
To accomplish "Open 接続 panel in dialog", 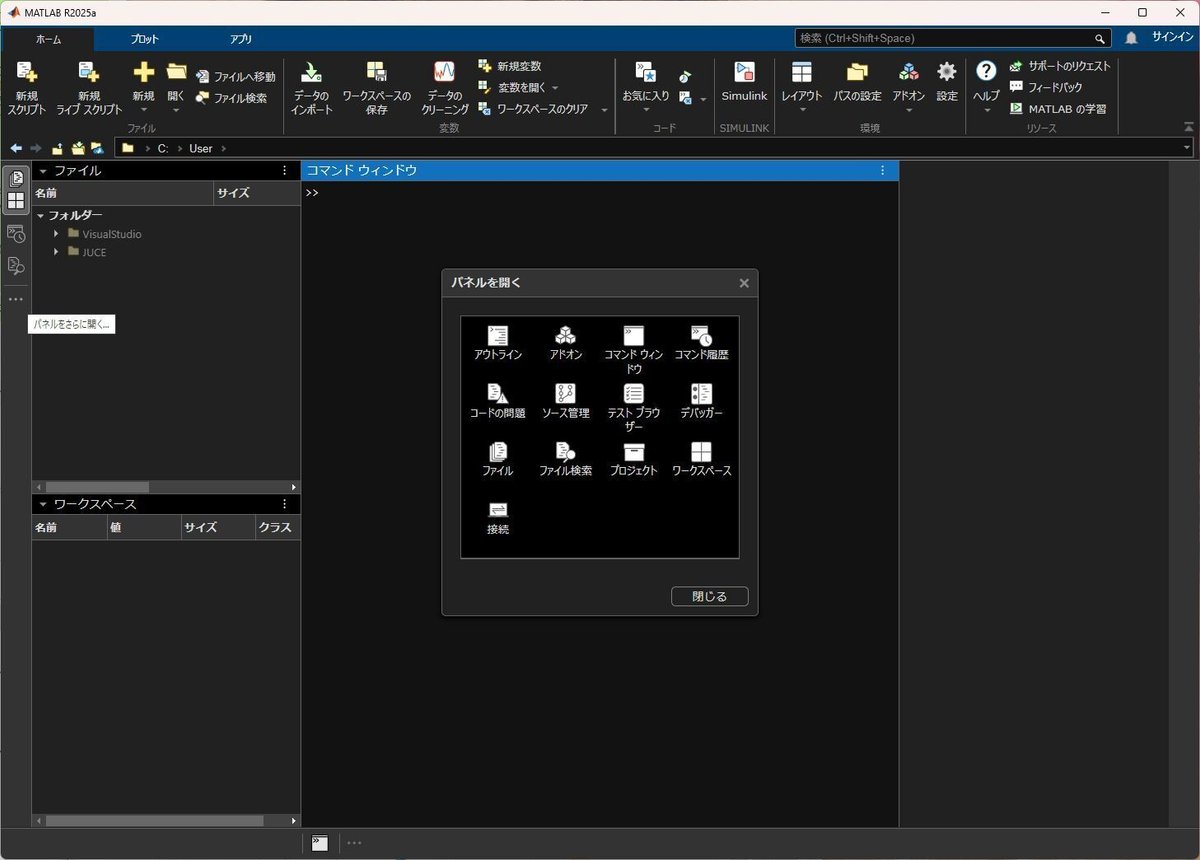I will click(497, 518).
